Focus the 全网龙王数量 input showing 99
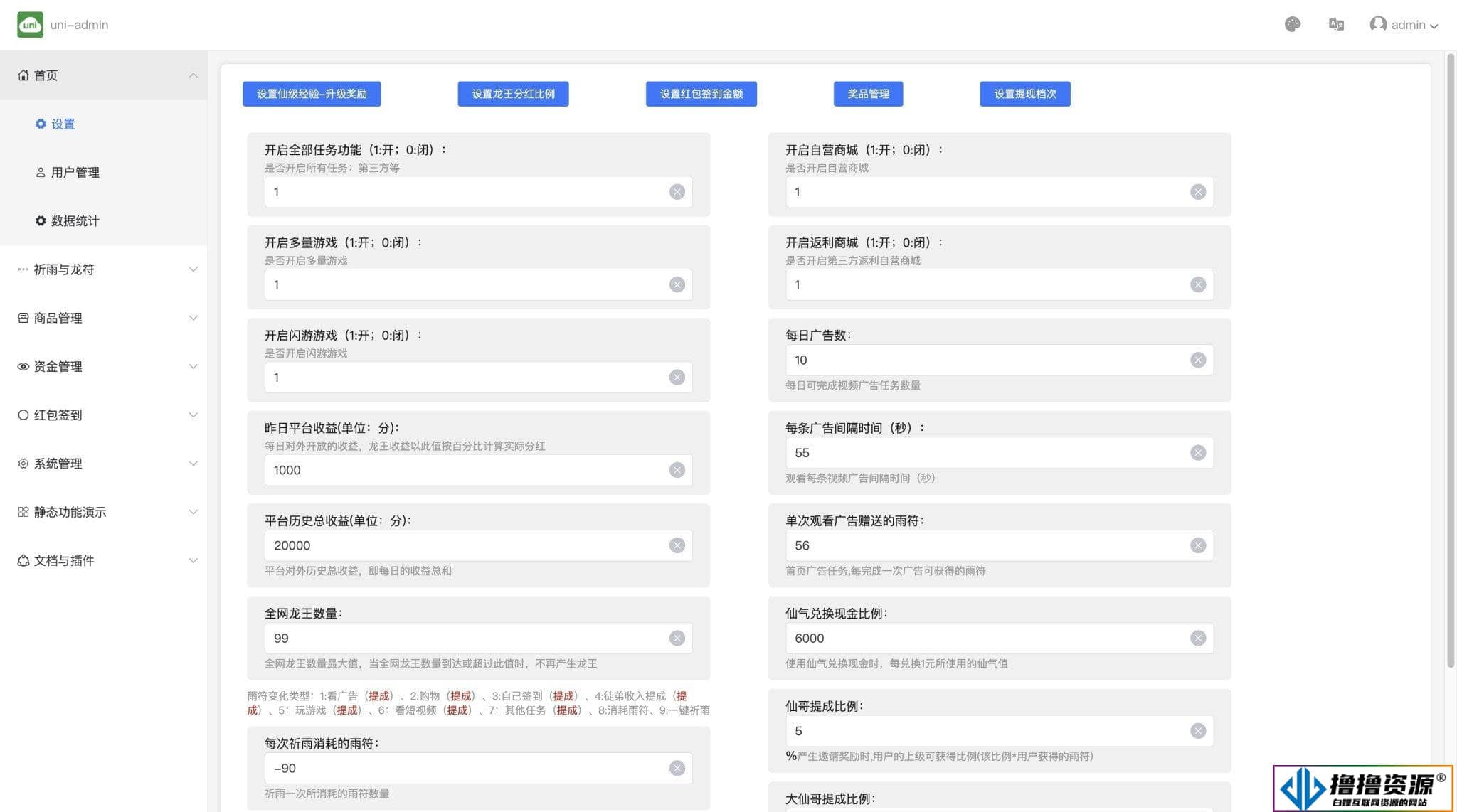 pos(478,639)
